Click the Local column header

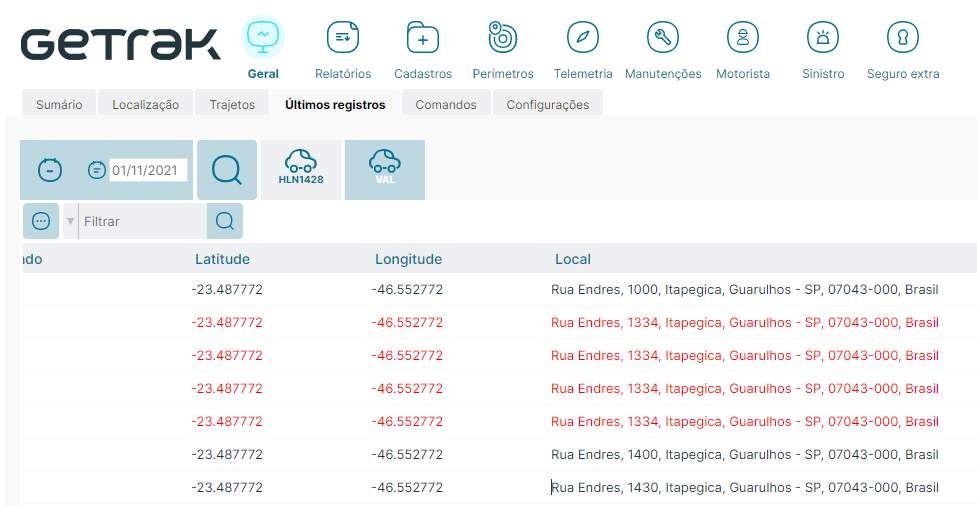click(x=573, y=259)
